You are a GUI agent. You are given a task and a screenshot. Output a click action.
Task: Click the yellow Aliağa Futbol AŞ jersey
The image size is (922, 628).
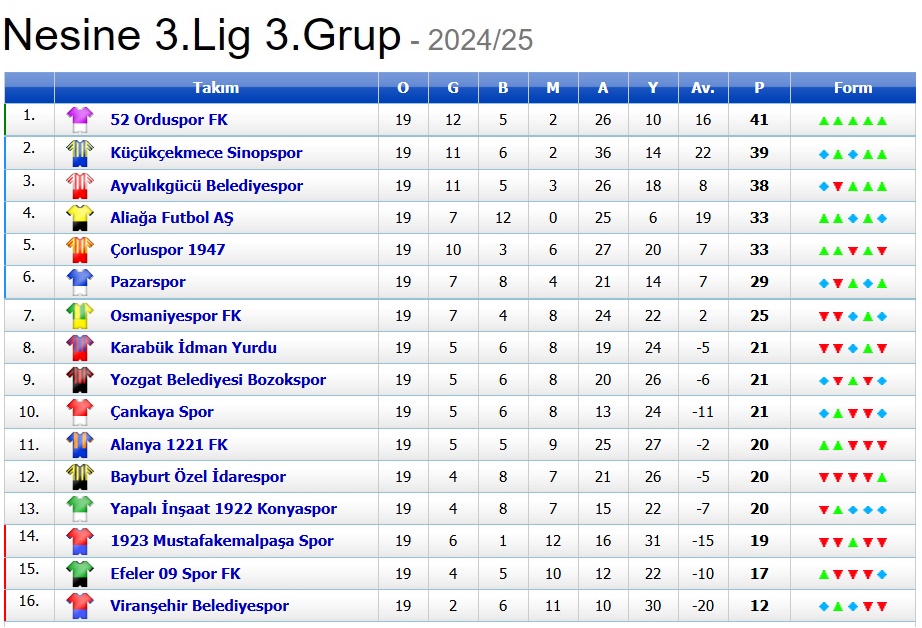pos(79,217)
